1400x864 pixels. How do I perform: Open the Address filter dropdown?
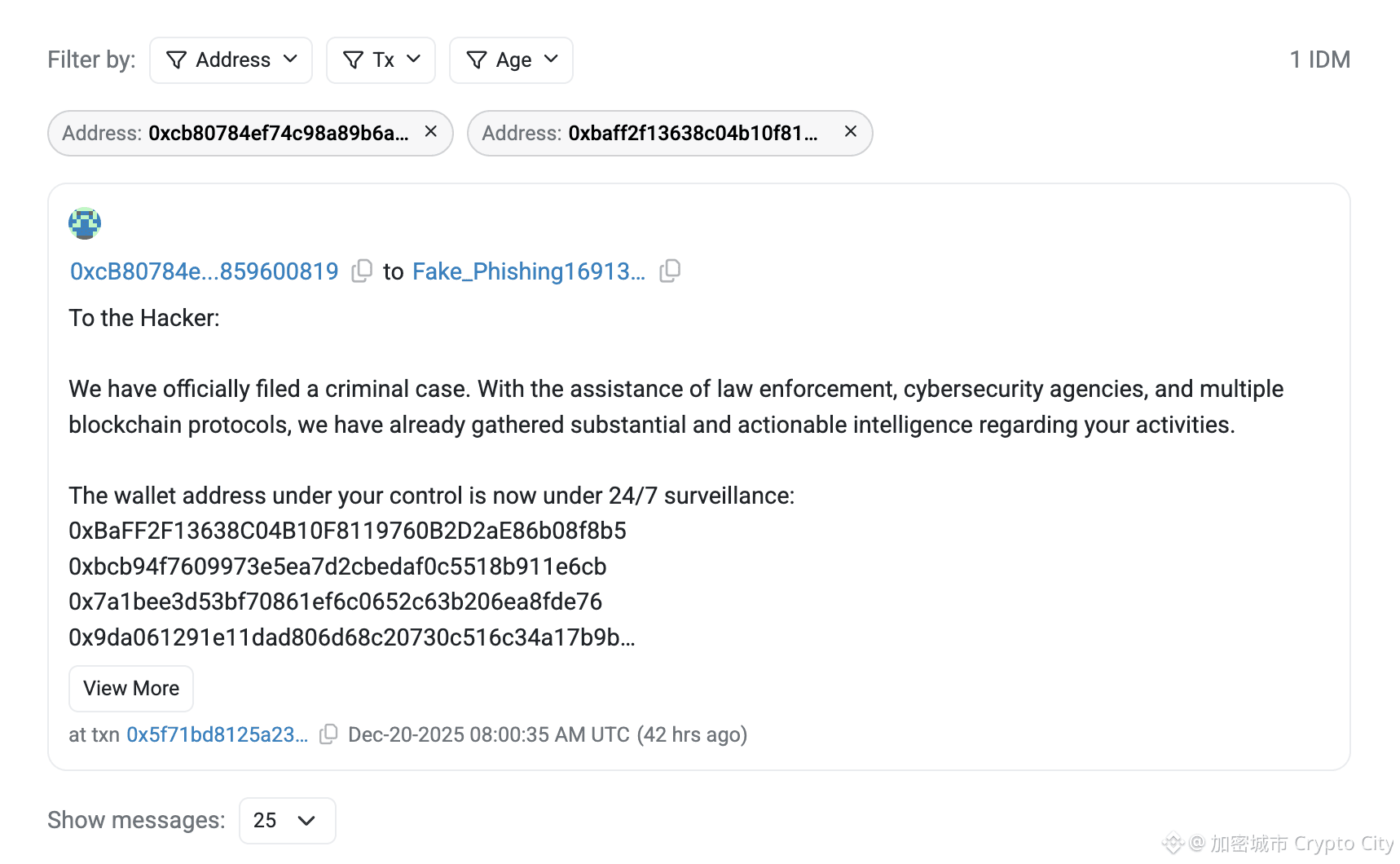[231, 60]
